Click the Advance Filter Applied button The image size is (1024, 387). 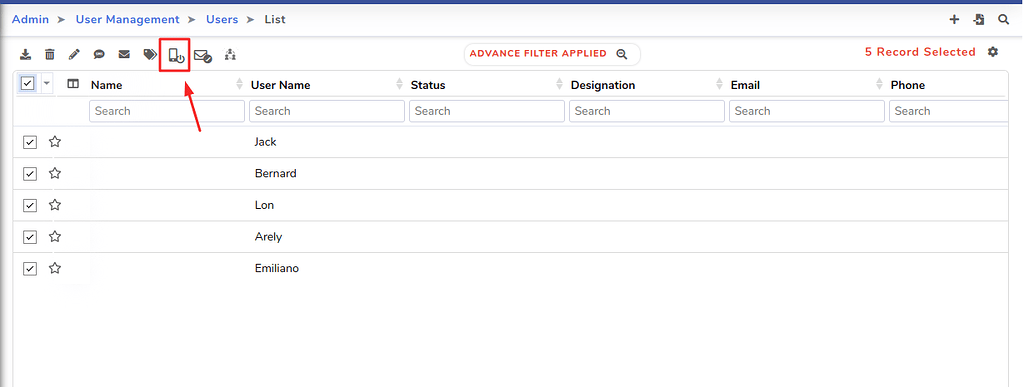(552, 54)
